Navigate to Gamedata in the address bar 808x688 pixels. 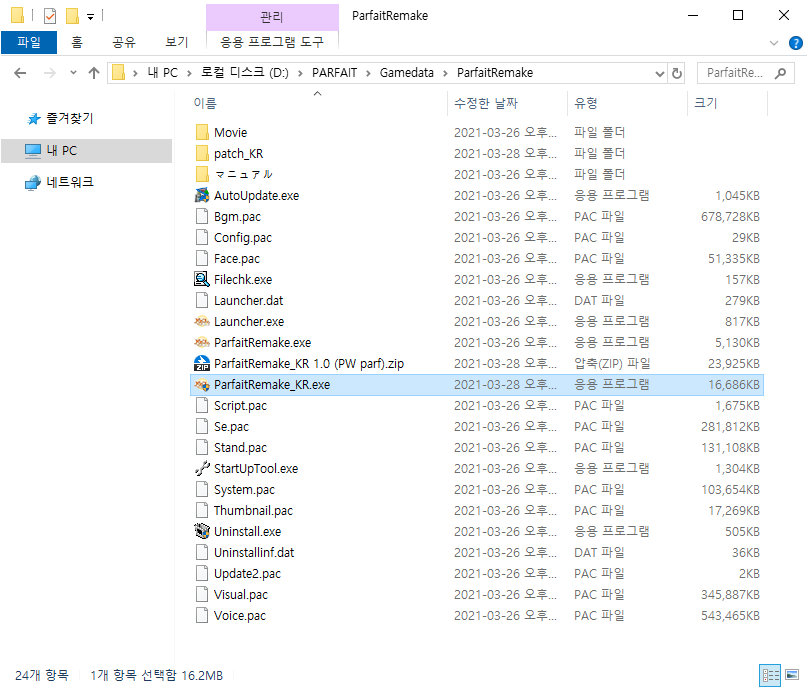407,73
